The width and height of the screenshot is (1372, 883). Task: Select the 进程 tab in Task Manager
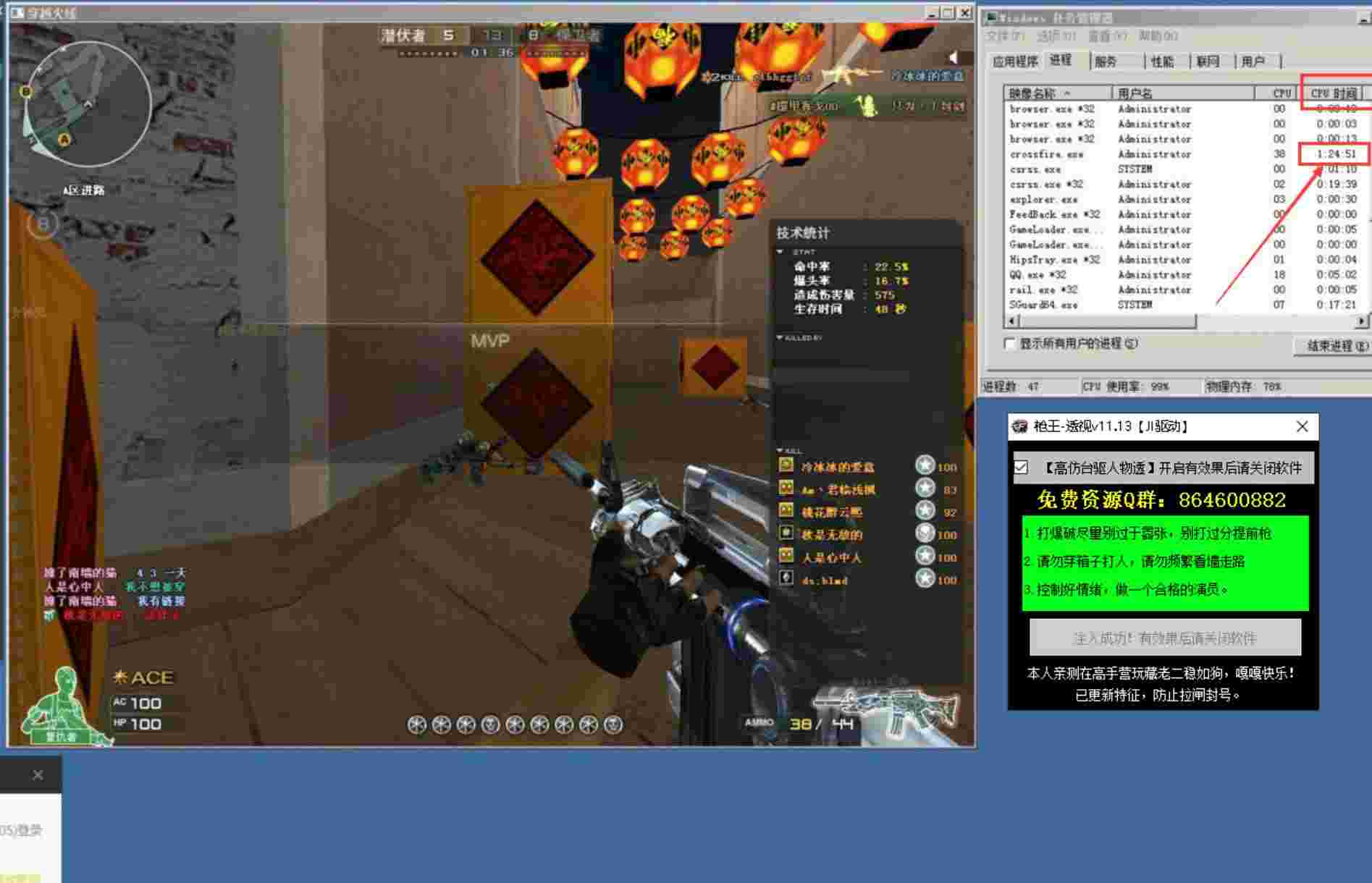coord(1061,60)
